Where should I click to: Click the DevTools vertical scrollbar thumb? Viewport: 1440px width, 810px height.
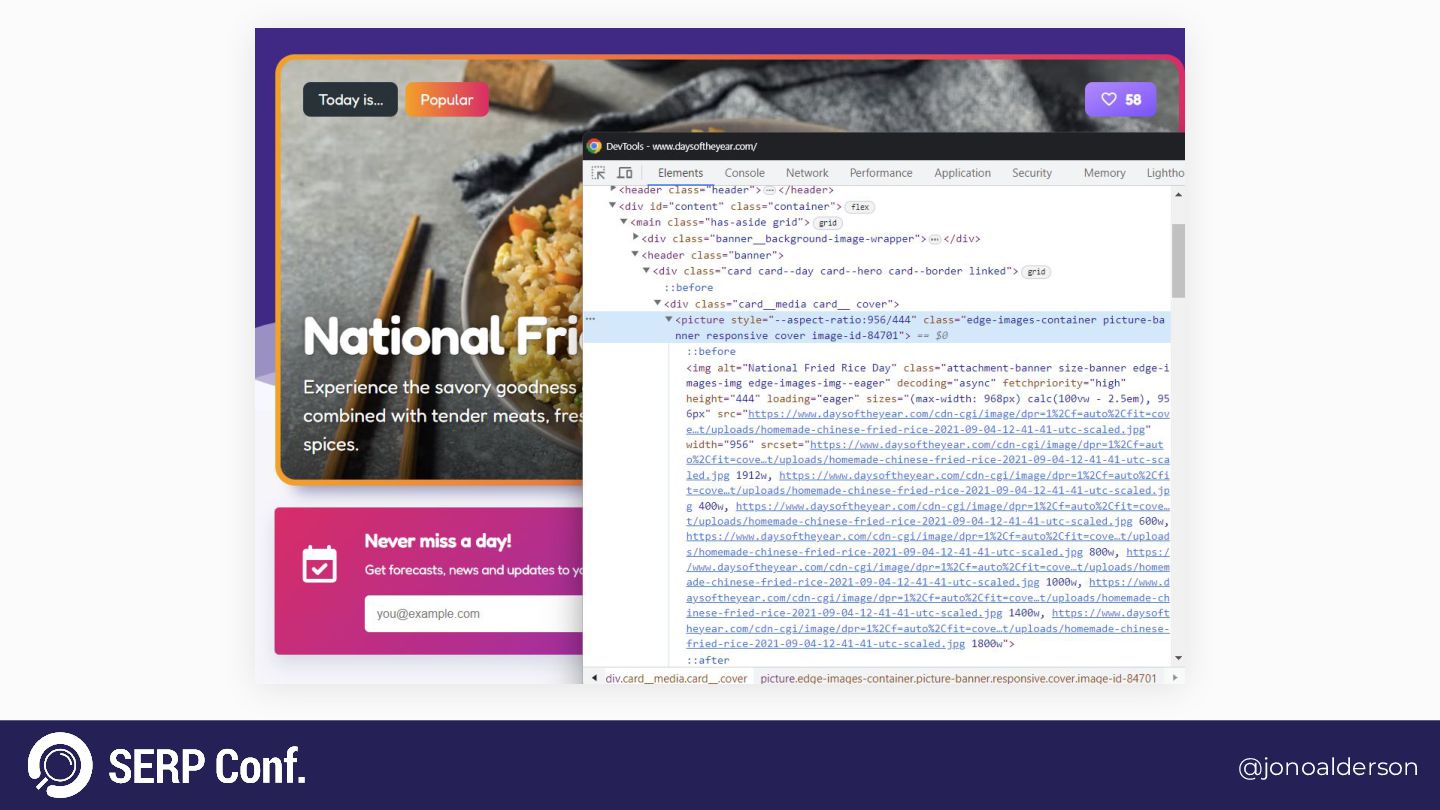1178,260
